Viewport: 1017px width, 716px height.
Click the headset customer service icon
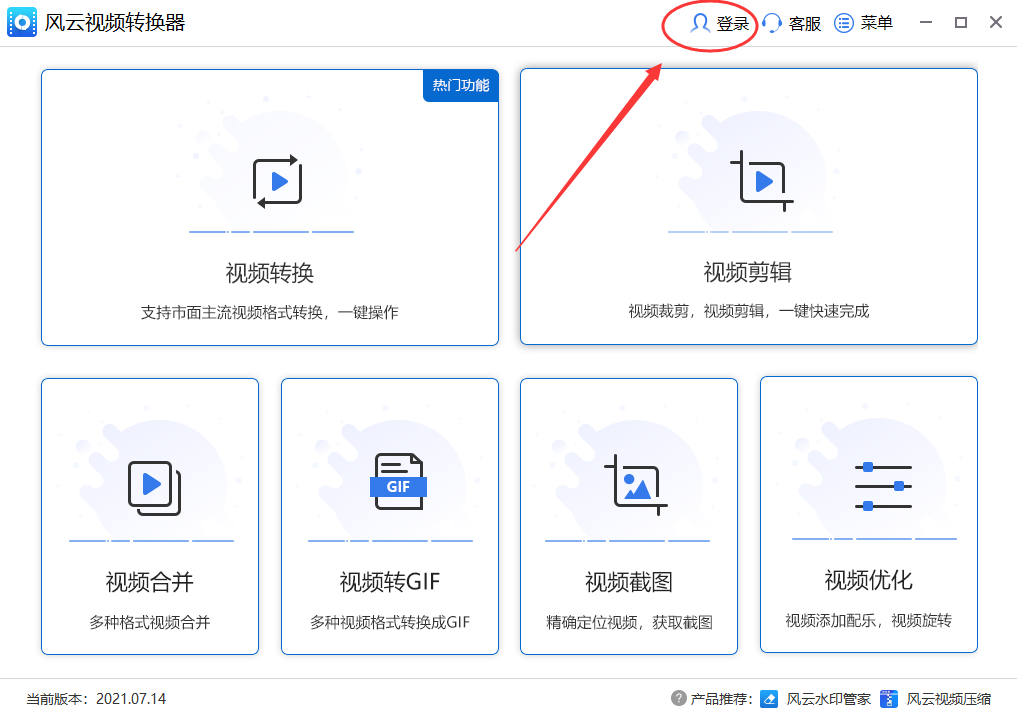pyautogui.click(x=772, y=23)
